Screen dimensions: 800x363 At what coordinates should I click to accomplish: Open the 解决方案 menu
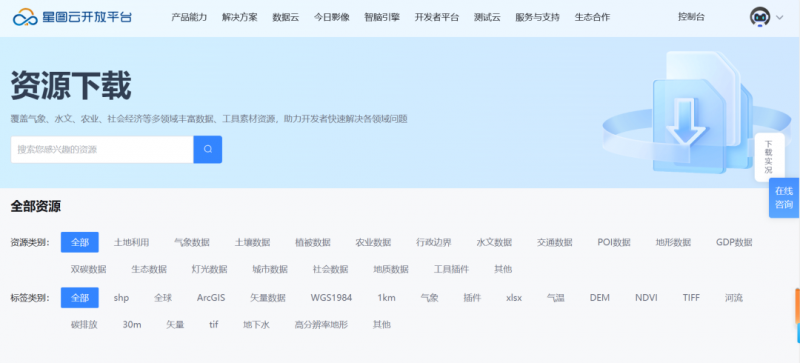240,17
